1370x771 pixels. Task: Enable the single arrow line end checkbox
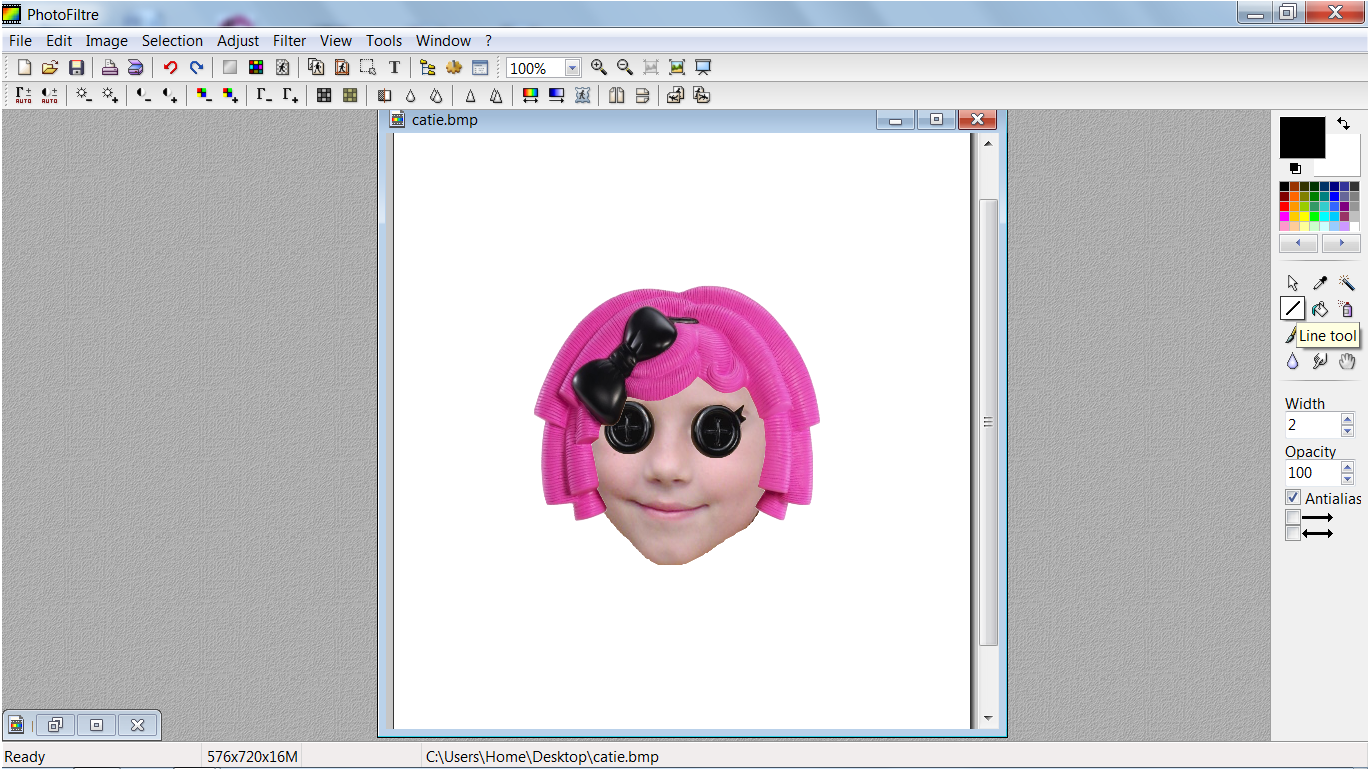[1293, 517]
